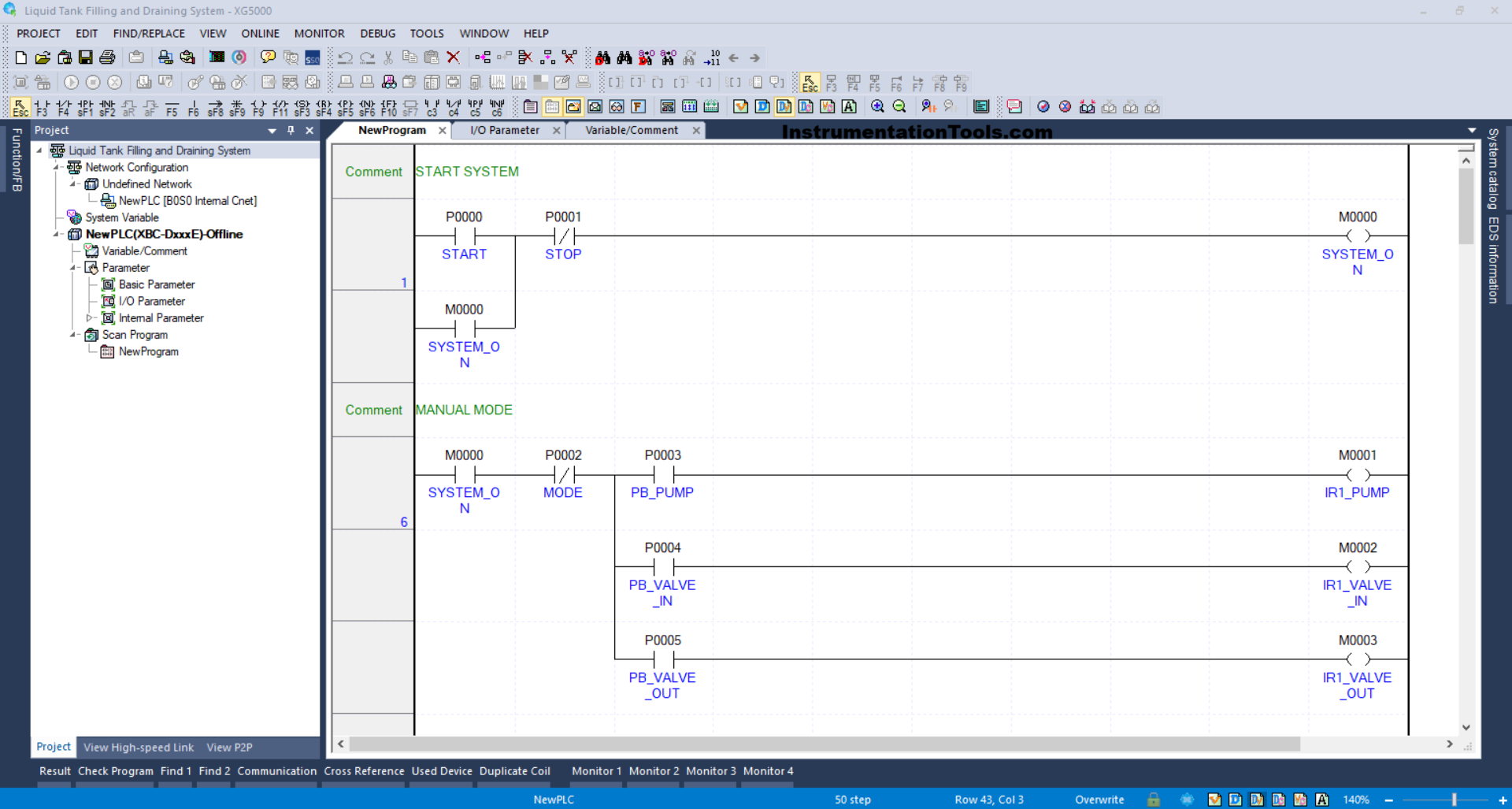
Task: Insert an output coil with F9 tool
Action: pos(258,107)
